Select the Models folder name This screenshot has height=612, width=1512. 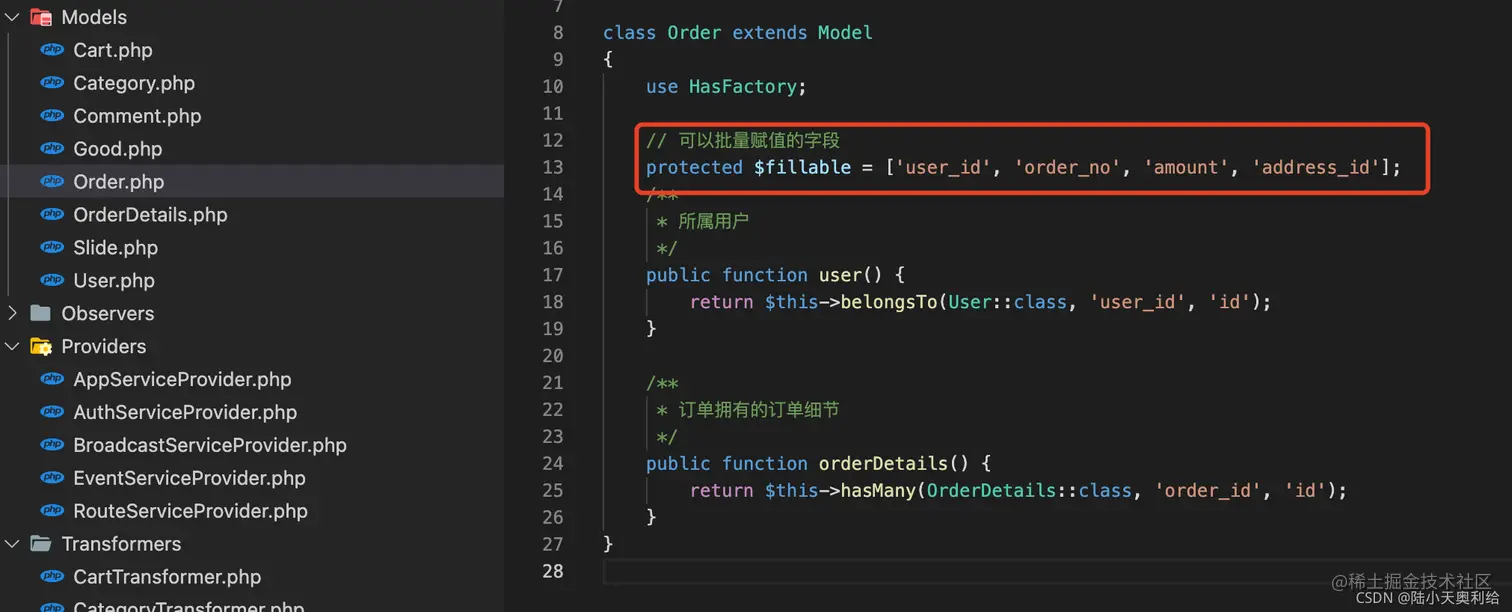[x=94, y=17]
